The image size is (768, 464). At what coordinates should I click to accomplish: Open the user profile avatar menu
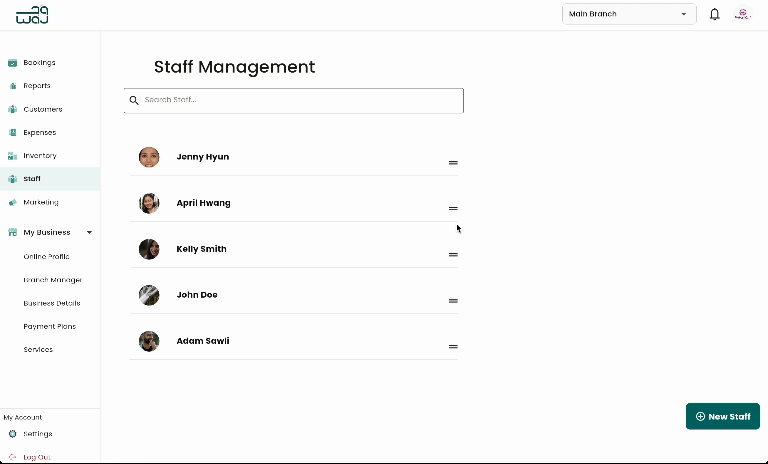click(743, 14)
